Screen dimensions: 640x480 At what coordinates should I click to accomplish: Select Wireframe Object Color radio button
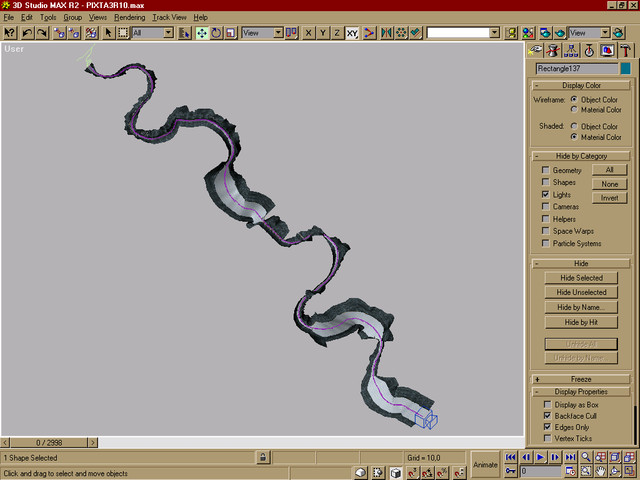(x=574, y=99)
